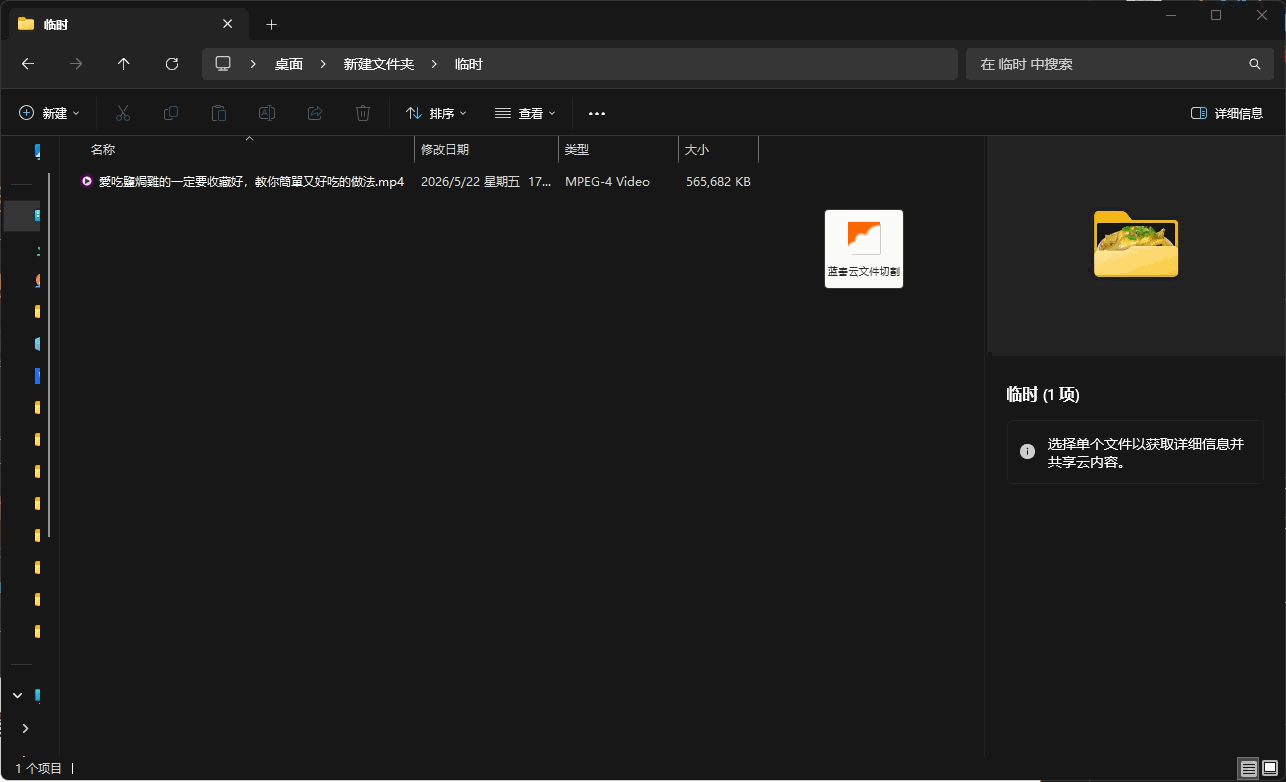Click the Paste clipboard icon
The image size is (1286, 782).
pyautogui.click(x=219, y=113)
